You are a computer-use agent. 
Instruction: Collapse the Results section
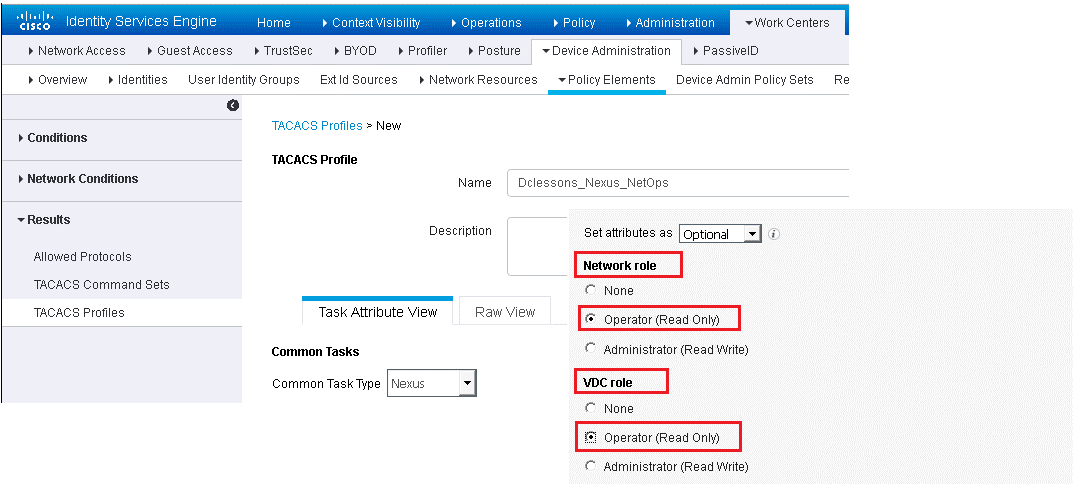tap(44, 220)
